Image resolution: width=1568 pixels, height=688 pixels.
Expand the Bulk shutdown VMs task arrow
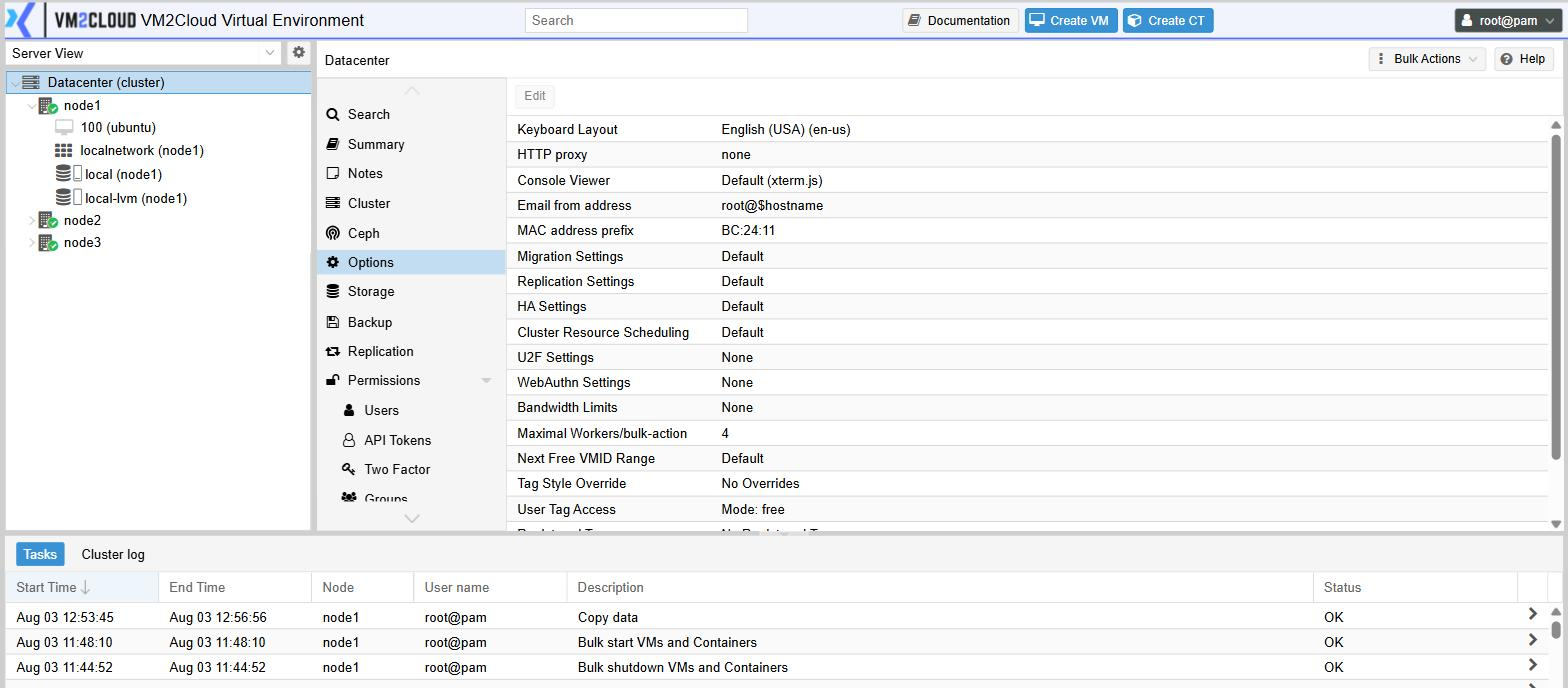coord(1533,666)
